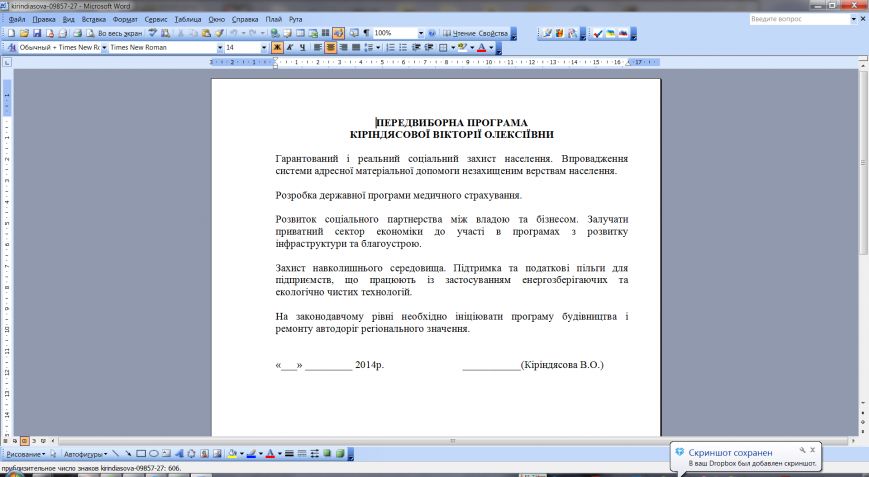Toggle underline formatting
This screenshot has width=869, height=477.
coord(303,48)
